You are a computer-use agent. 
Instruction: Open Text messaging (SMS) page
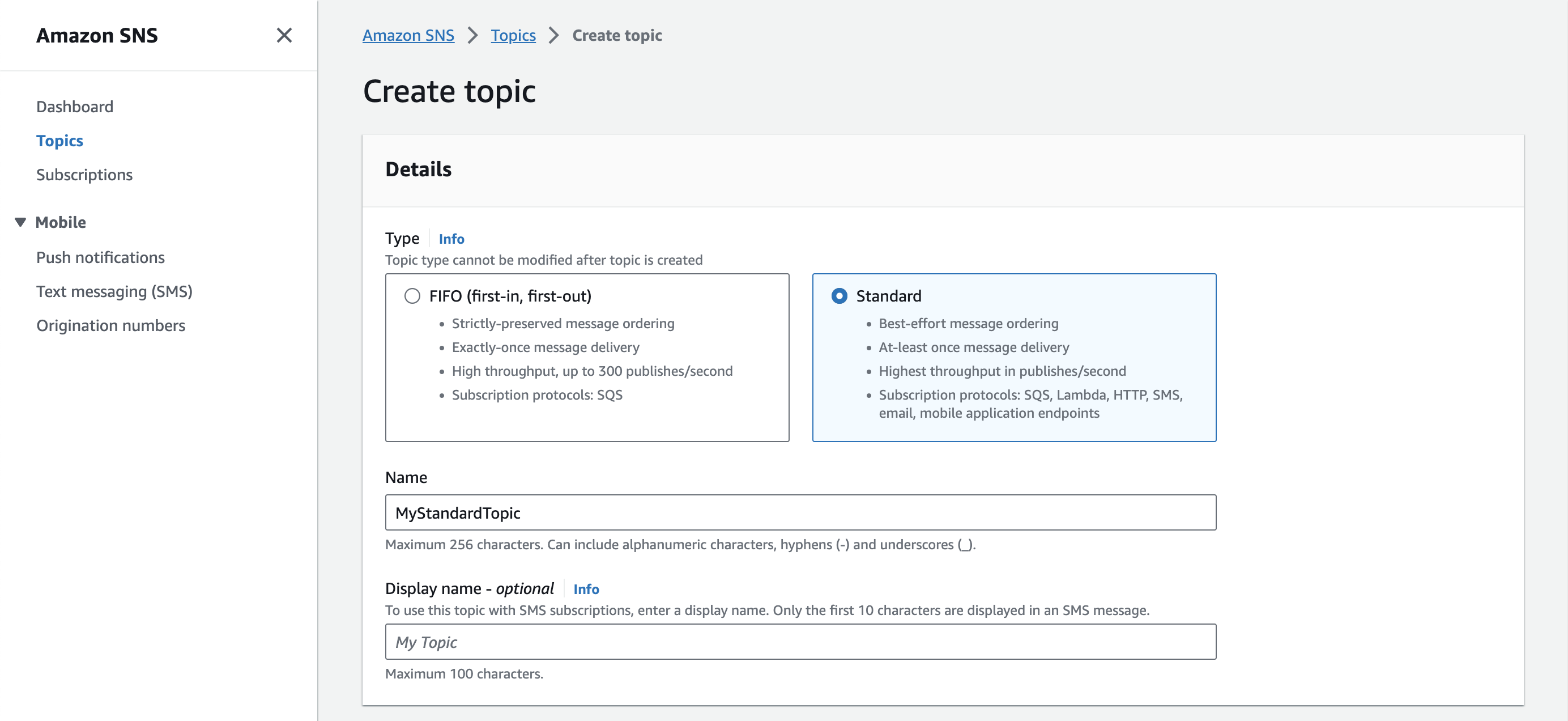click(x=114, y=292)
